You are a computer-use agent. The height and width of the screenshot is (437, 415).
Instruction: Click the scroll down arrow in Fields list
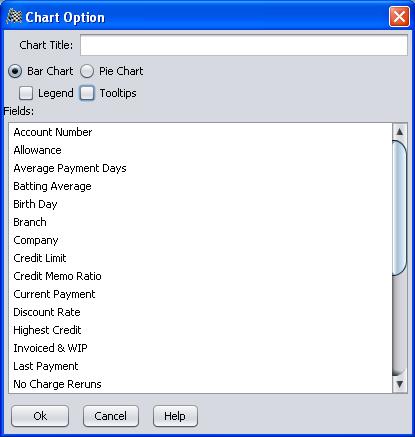(x=400, y=384)
